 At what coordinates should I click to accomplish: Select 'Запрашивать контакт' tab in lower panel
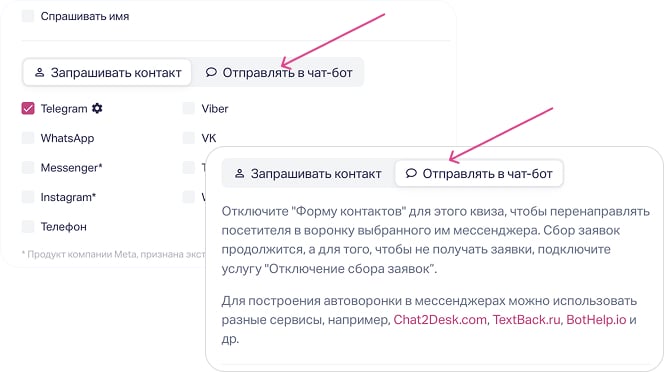tap(308, 173)
